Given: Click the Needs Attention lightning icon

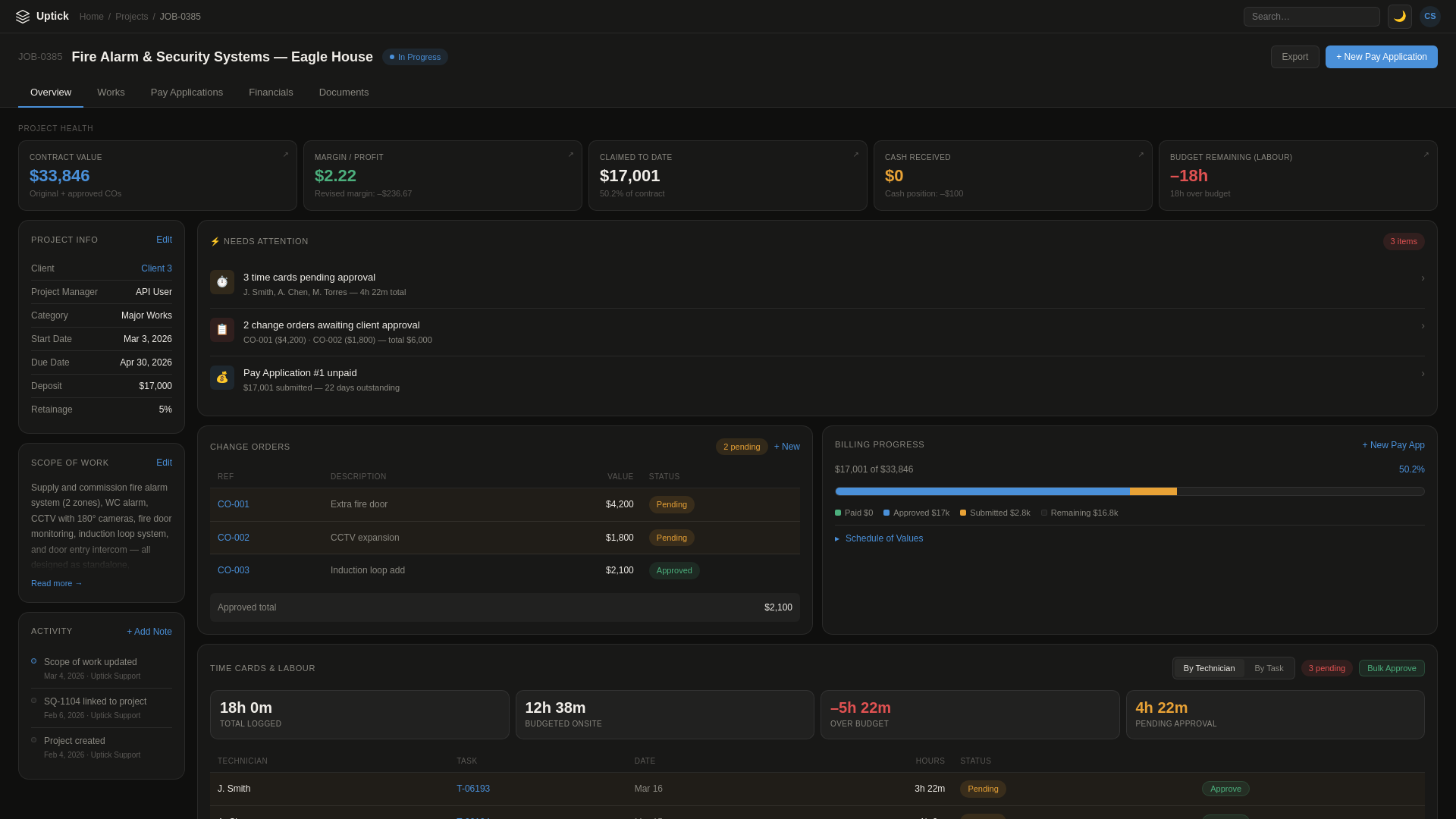Looking at the screenshot, I should point(215,242).
